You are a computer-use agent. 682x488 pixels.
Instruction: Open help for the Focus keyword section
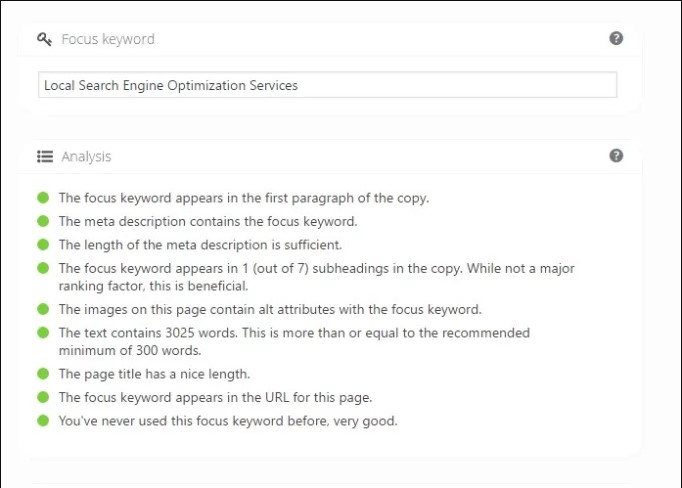click(616, 39)
